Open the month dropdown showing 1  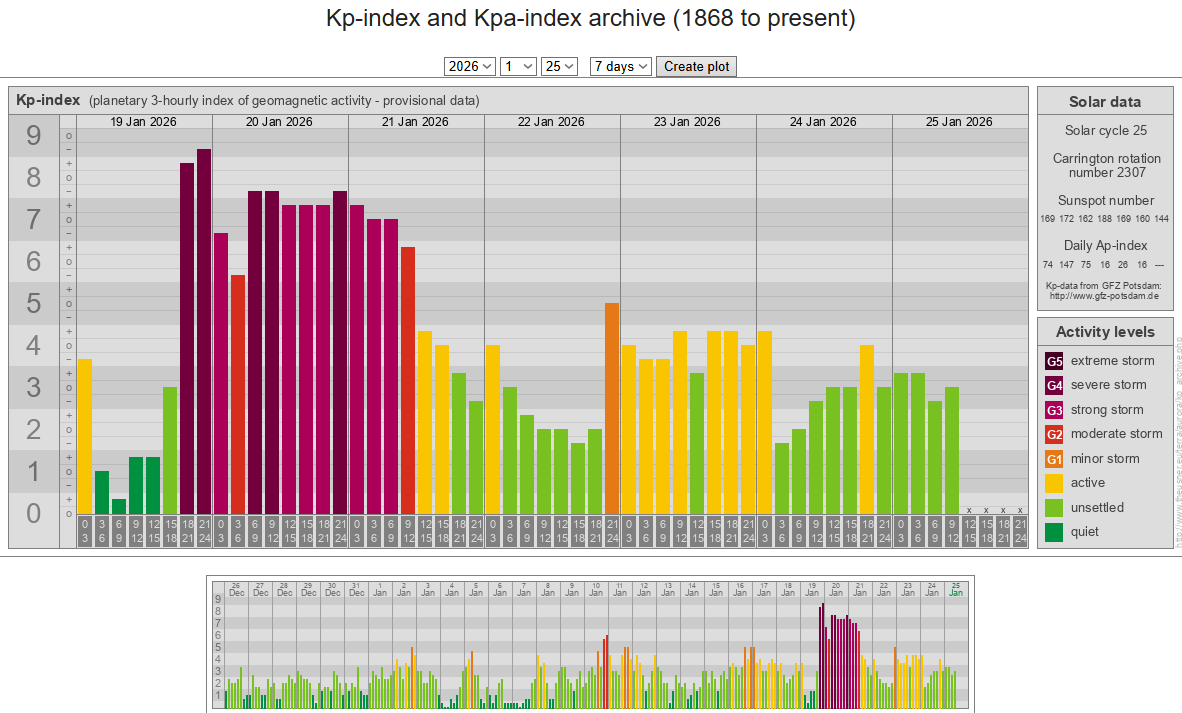point(518,66)
